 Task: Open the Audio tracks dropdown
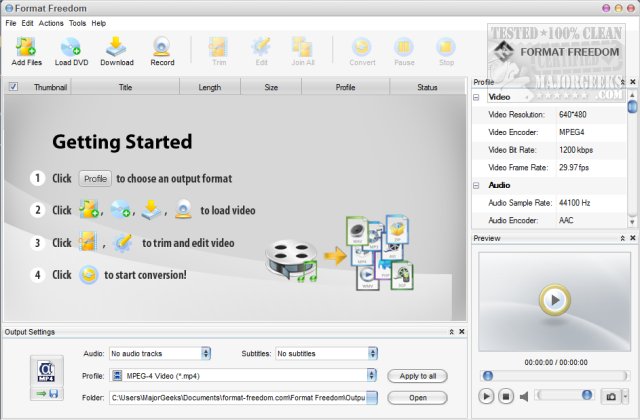click(206, 353)
